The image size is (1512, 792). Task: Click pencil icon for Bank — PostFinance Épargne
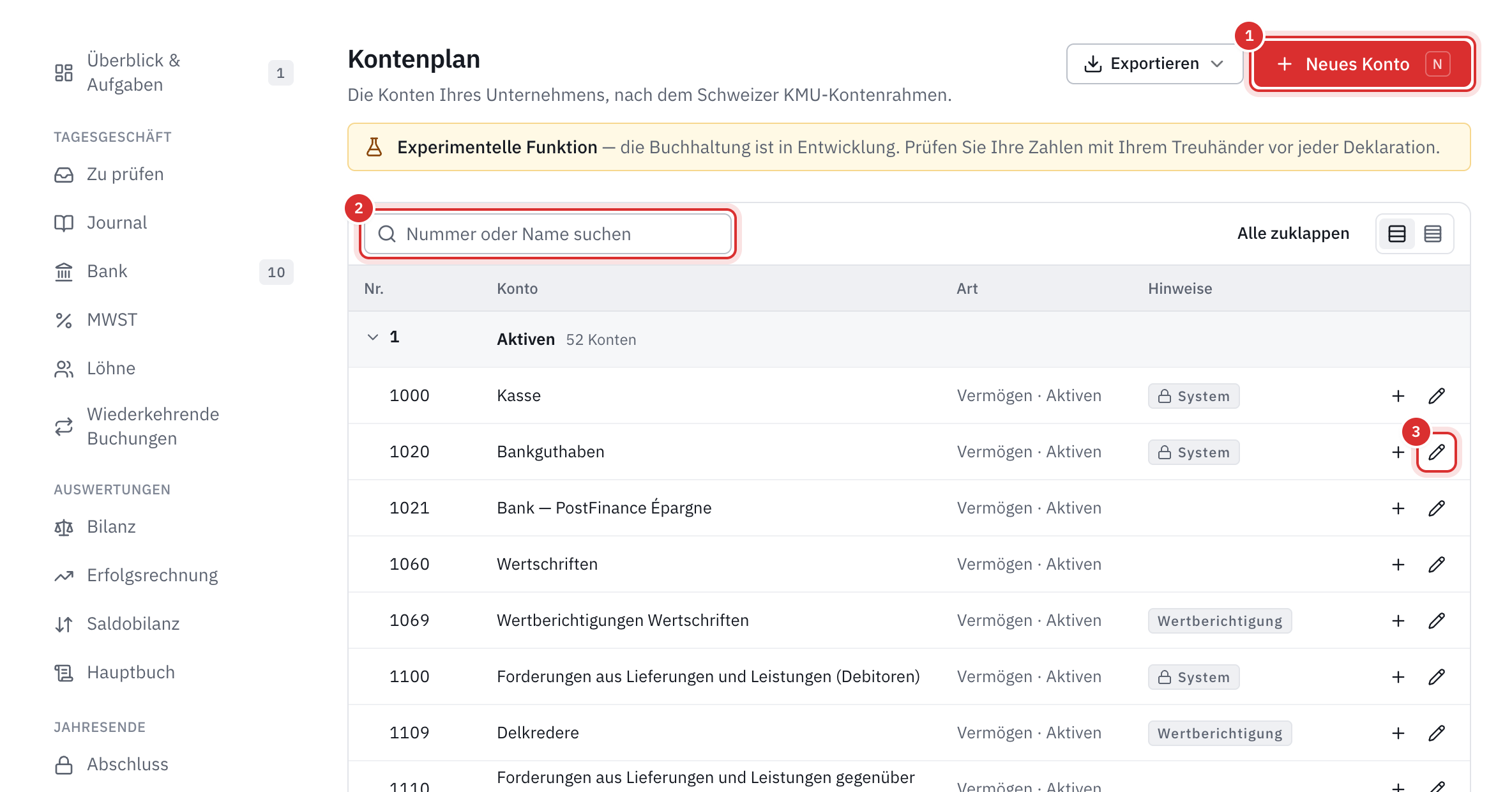[x=1437, y=508]
